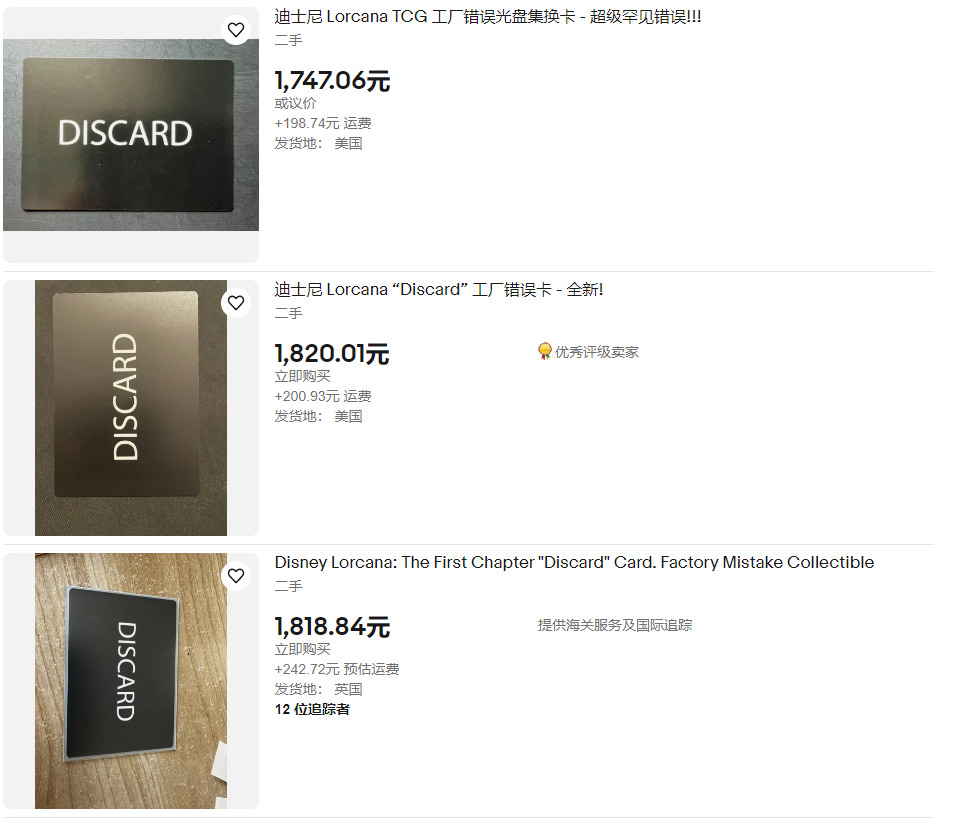Click 提供海关服务及国际追踪 text
953x824 pixels.
pos(615,625)
